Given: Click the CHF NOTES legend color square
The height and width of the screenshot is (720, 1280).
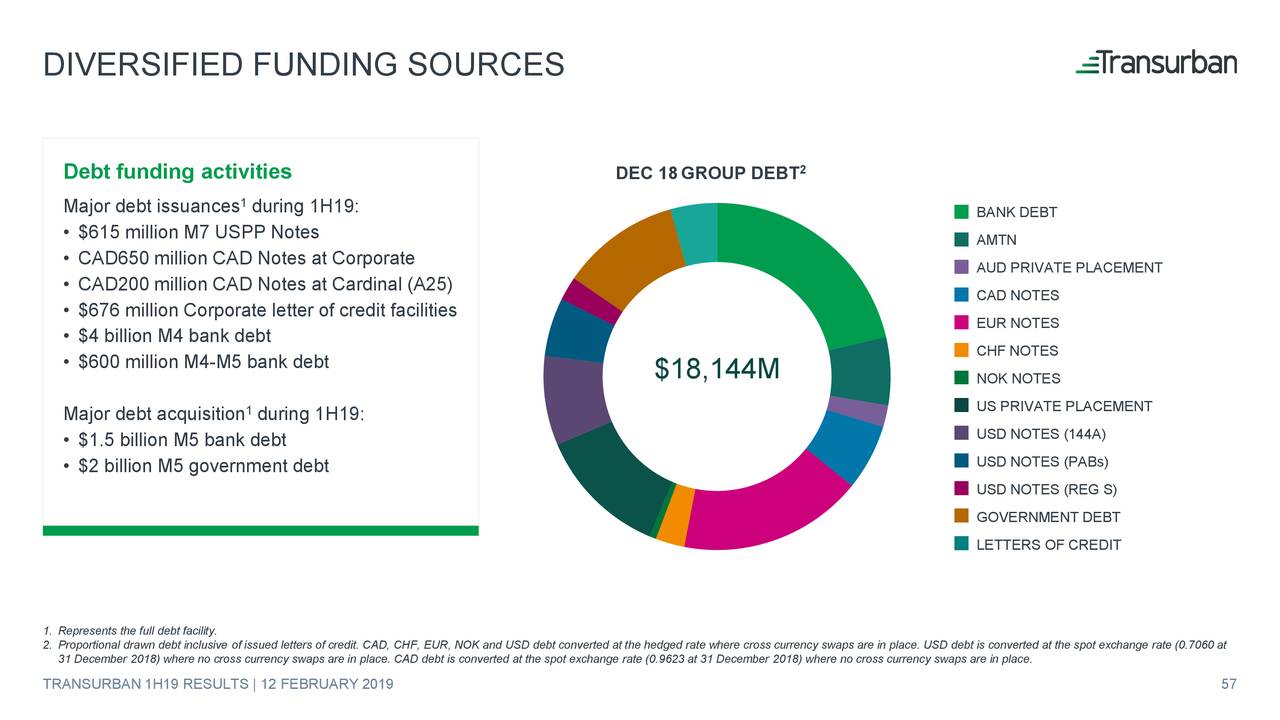Looking at the screenshot, I should point(961,350).
